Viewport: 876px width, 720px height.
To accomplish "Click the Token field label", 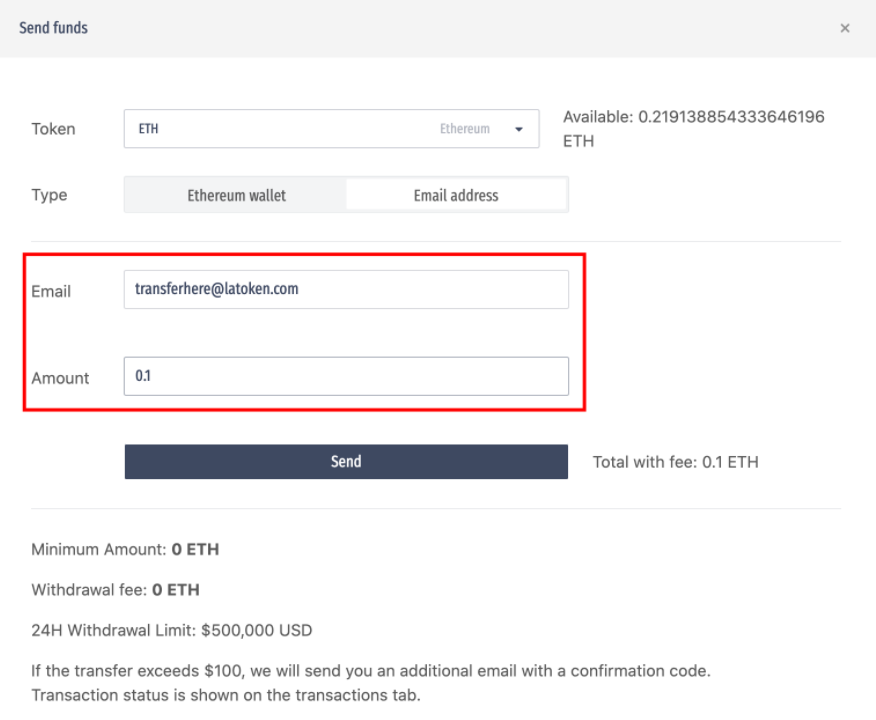I will coord(53,129).
